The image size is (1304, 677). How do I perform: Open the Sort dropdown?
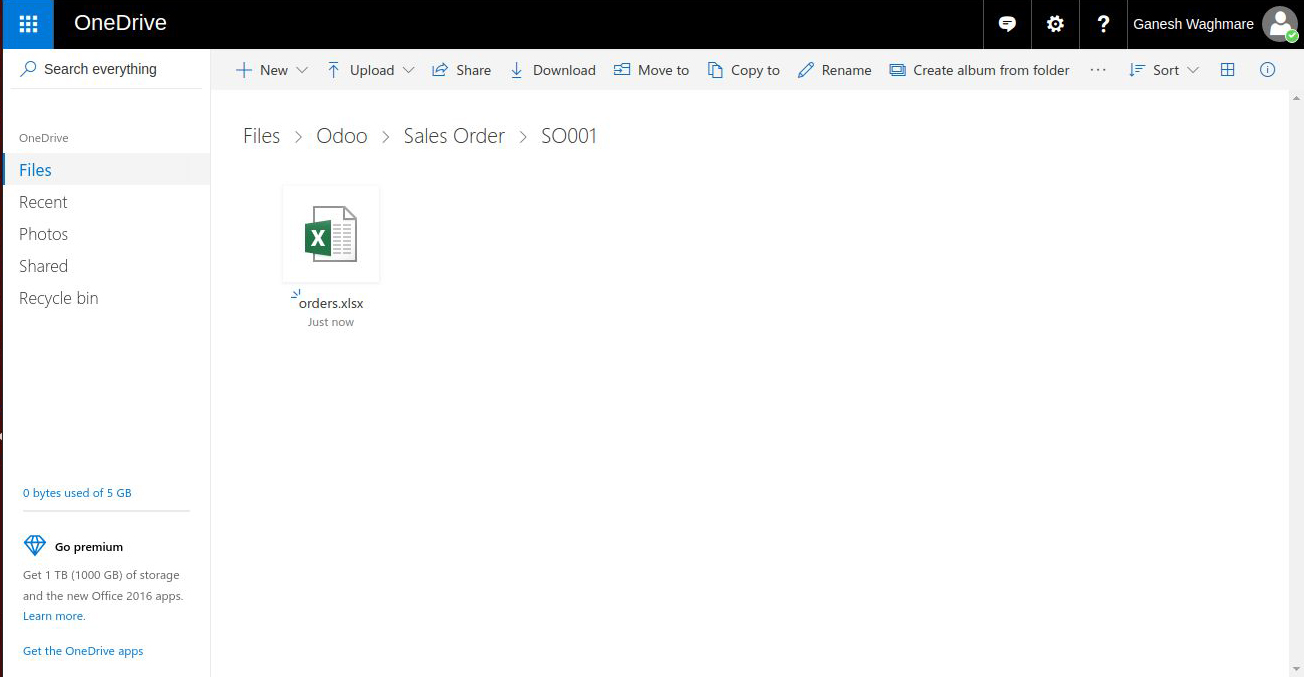click(x=1163, y=70)
